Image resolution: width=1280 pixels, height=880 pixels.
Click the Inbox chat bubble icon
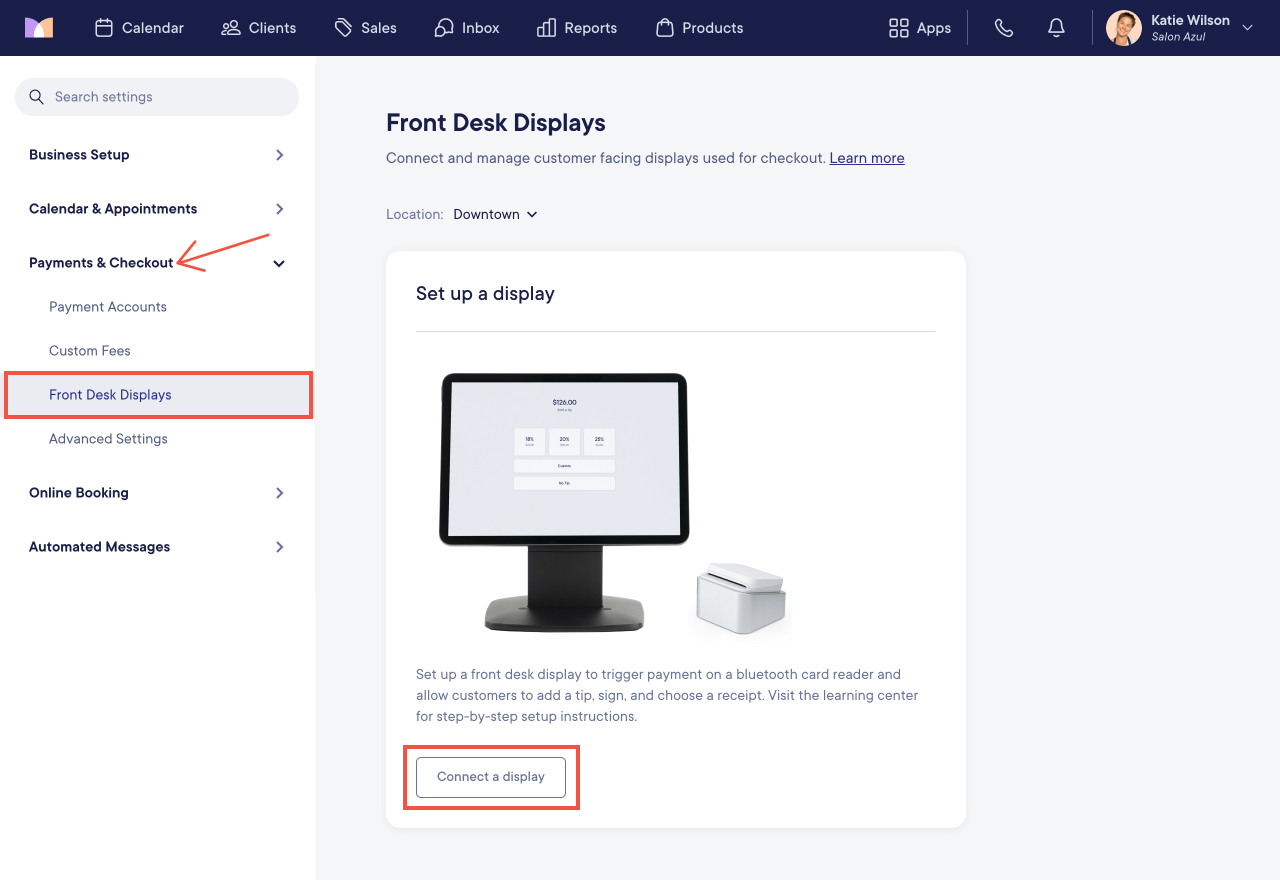(444, 28)
